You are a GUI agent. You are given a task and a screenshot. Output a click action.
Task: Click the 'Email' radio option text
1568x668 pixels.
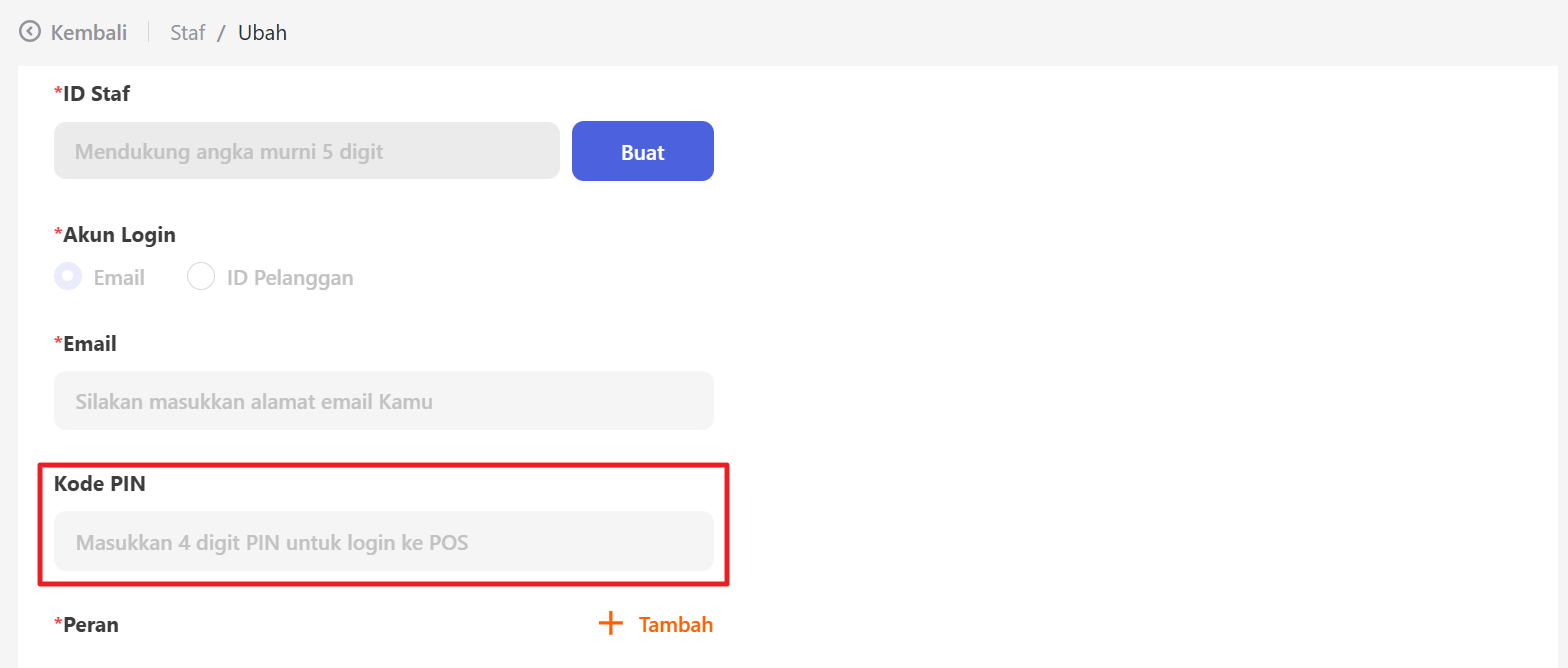click(119, 278)
